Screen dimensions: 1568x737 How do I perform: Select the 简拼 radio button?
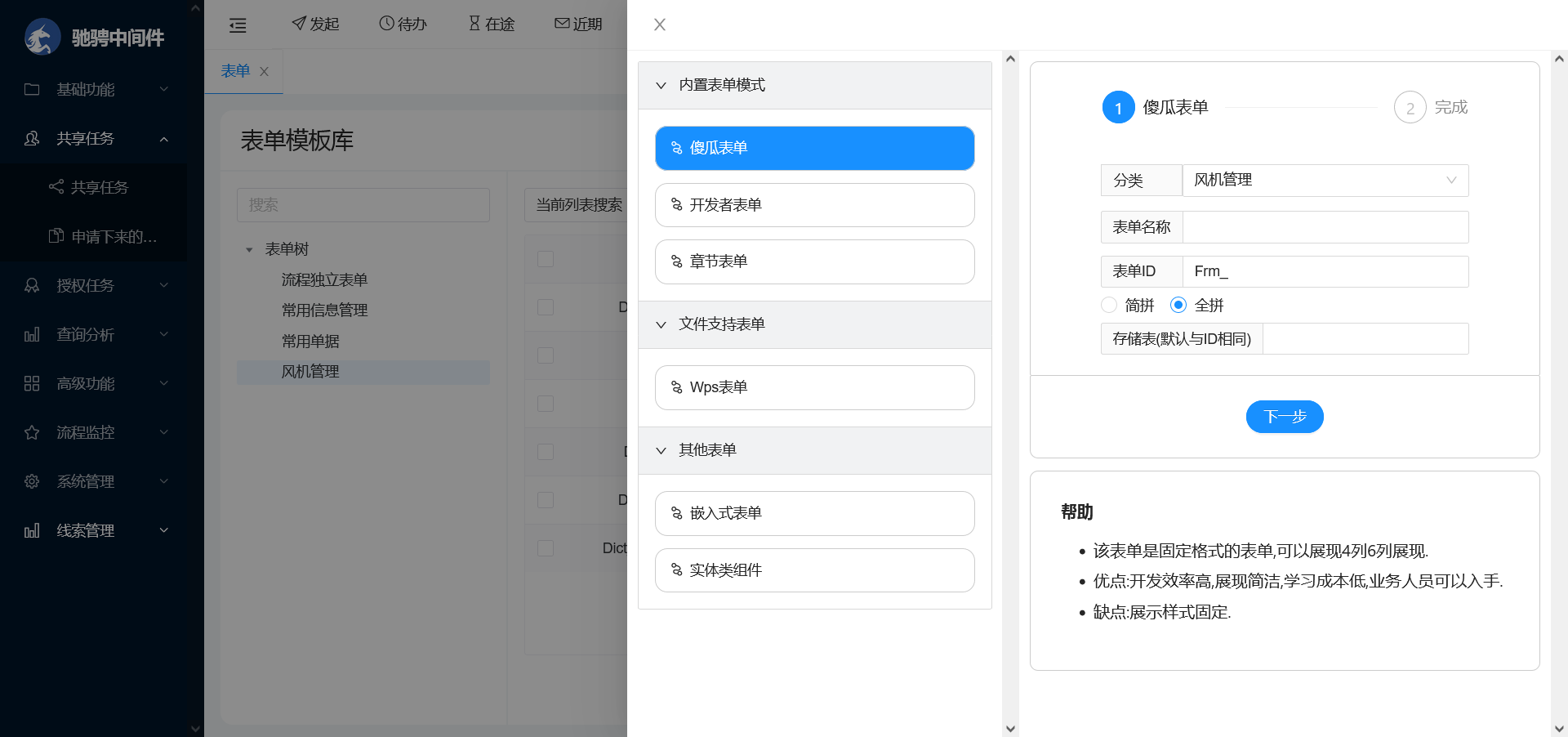tap(1109, 305)
